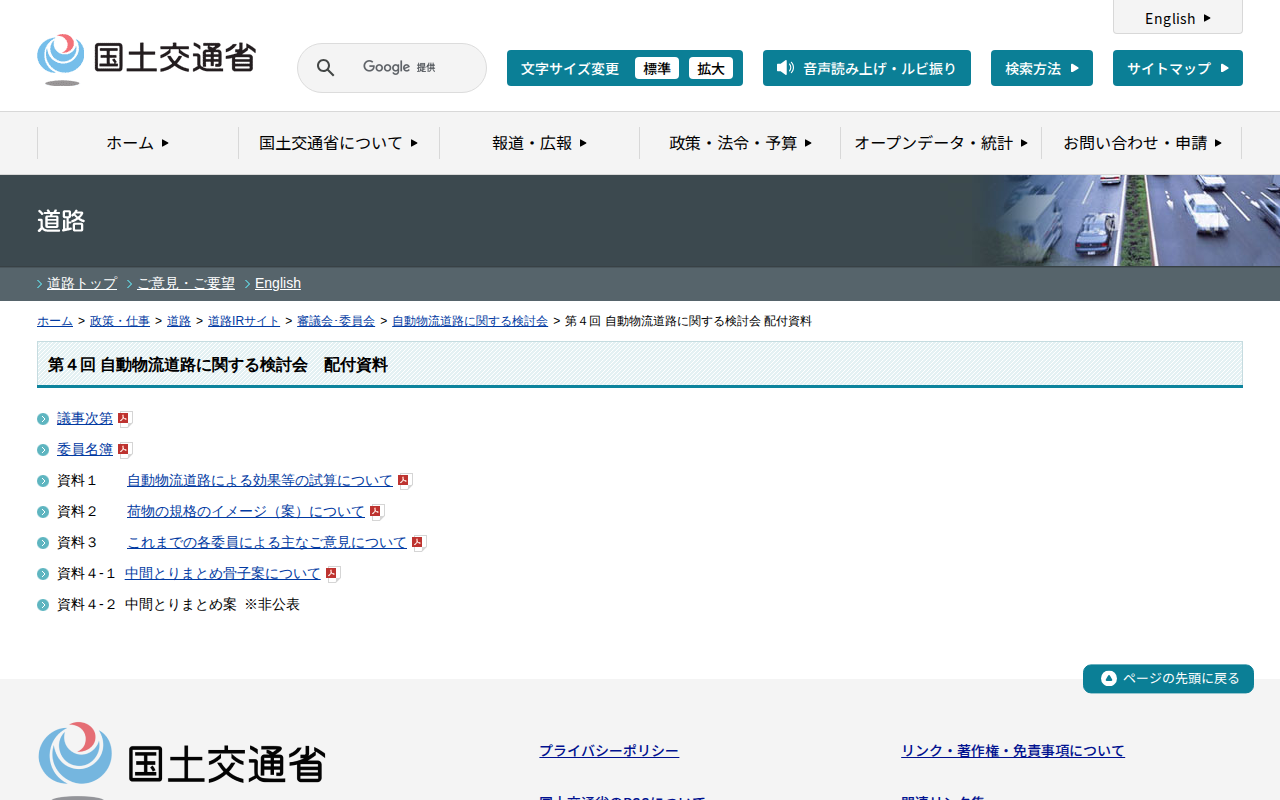The image size is (1280, 800).
Task: Click PDF icon next to これまでの各委員による主なご意見について
Action: point(418,543)
